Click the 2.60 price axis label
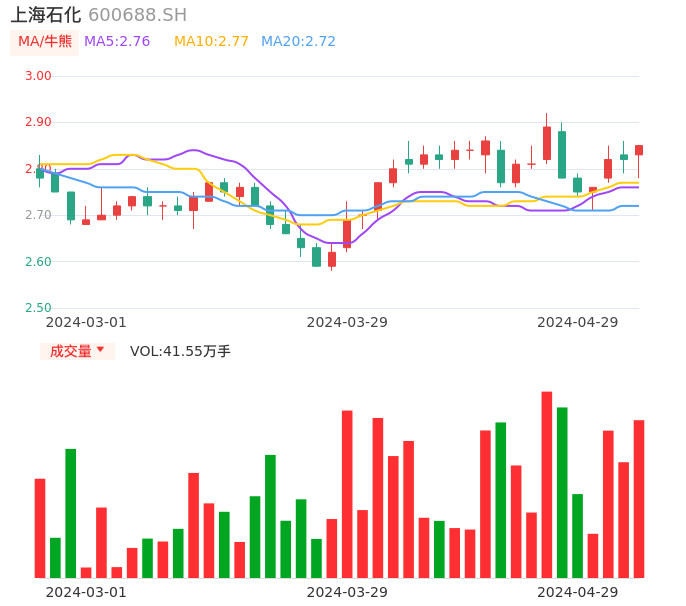686x606 pixels. point(38,262)
